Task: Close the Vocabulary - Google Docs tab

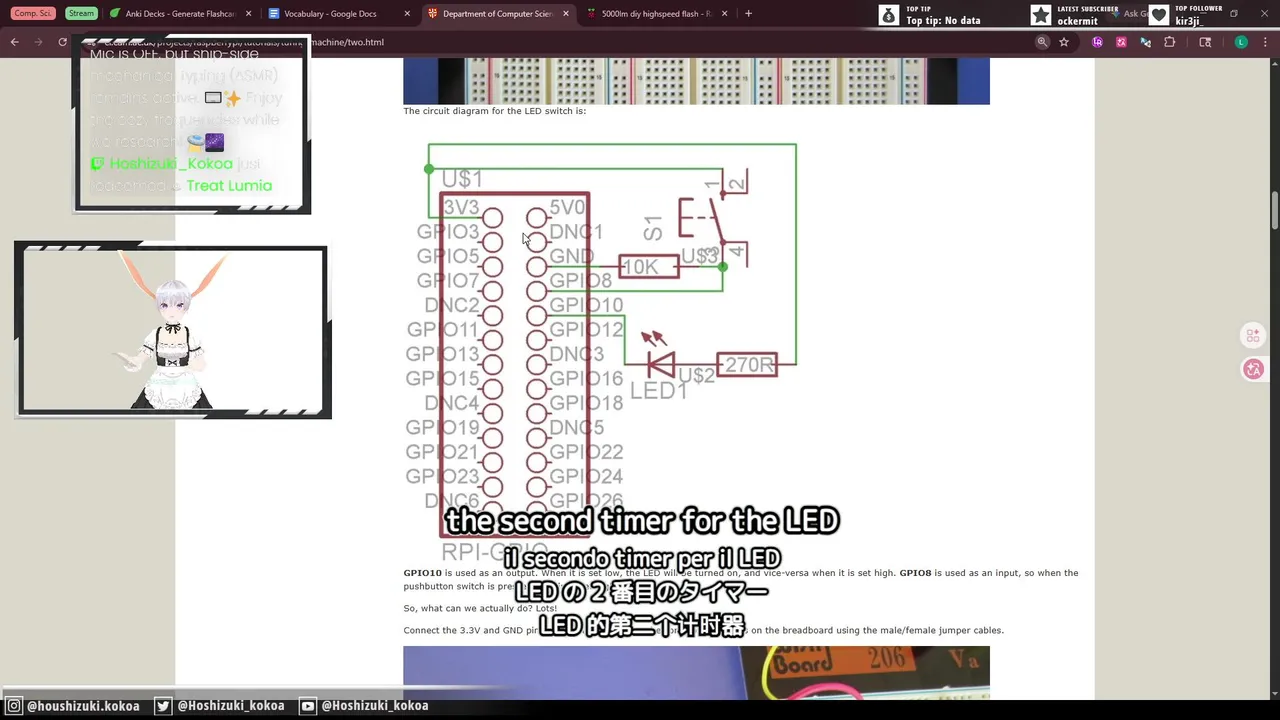Action: (x=407, y=14)
